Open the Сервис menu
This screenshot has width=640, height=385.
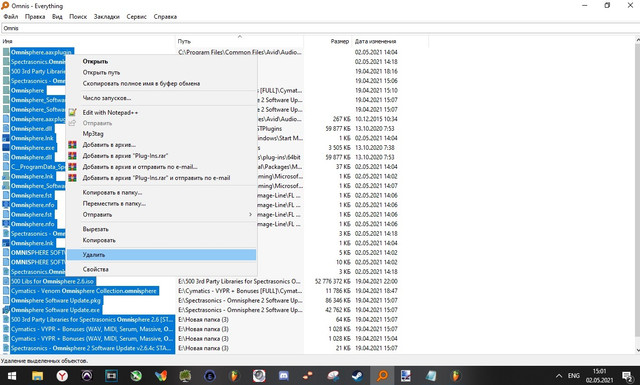click(x=136, y=17)
